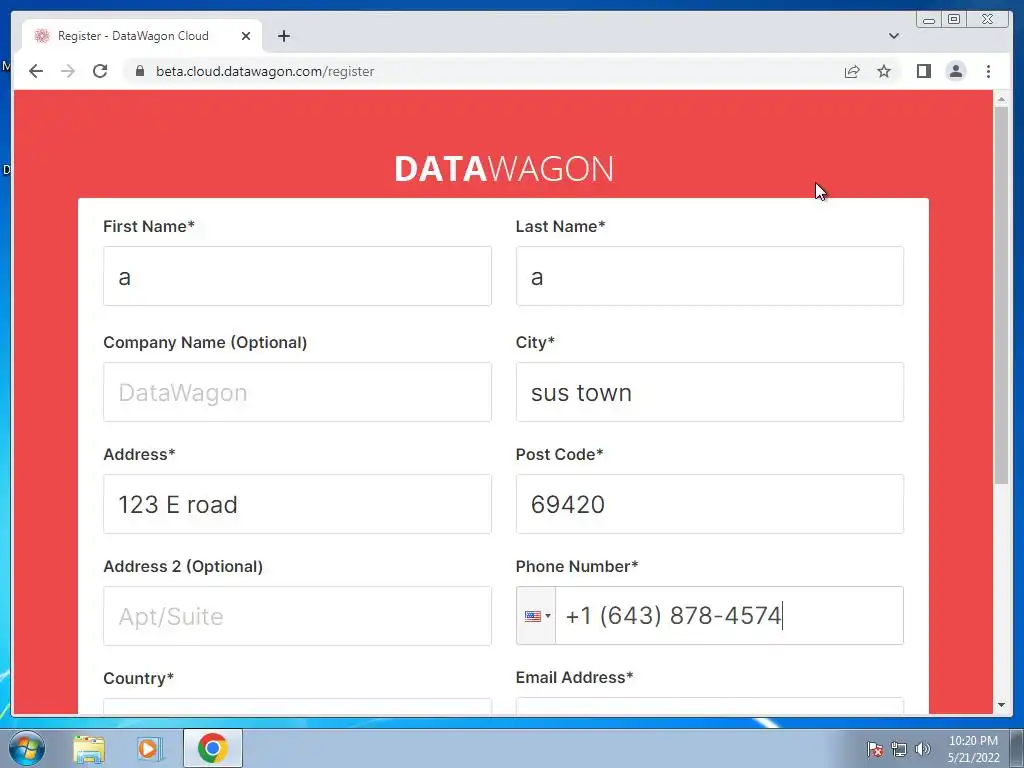This screenshot has height=768, width=1024.
Task: Click the Chrome taskbar icon
Action: pos(213,748)
